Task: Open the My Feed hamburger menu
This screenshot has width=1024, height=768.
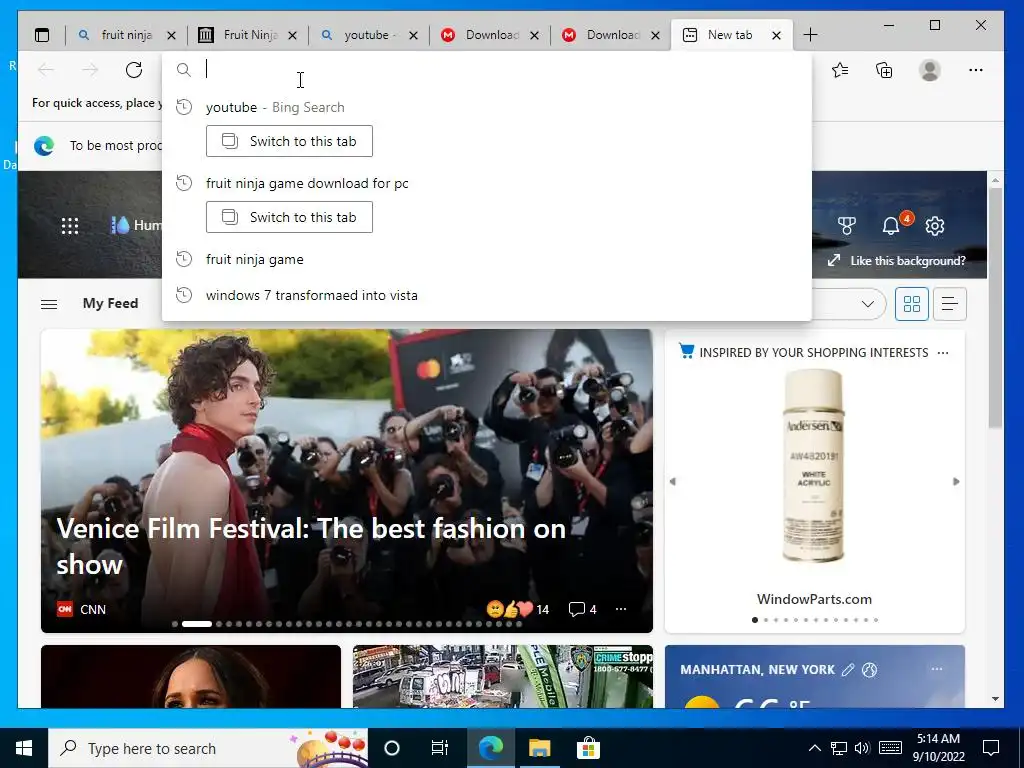Action: coord(49,304)
